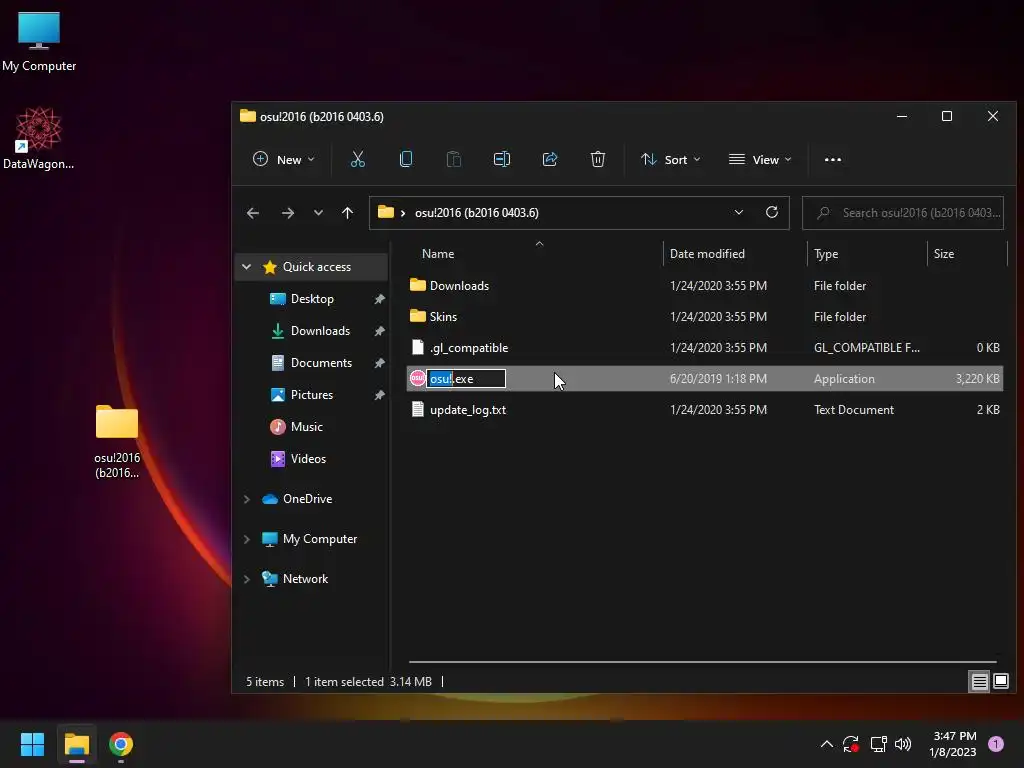
Task: Go forward with the right arrow
Action: 287,213
